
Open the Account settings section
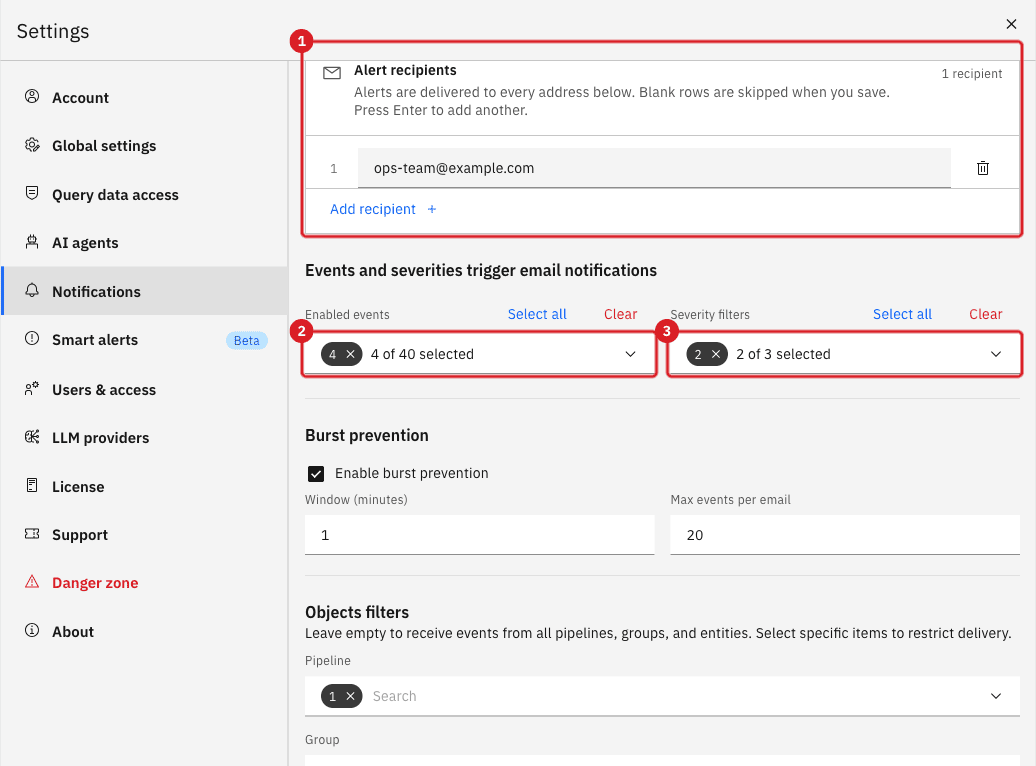(x=144, y=97)
